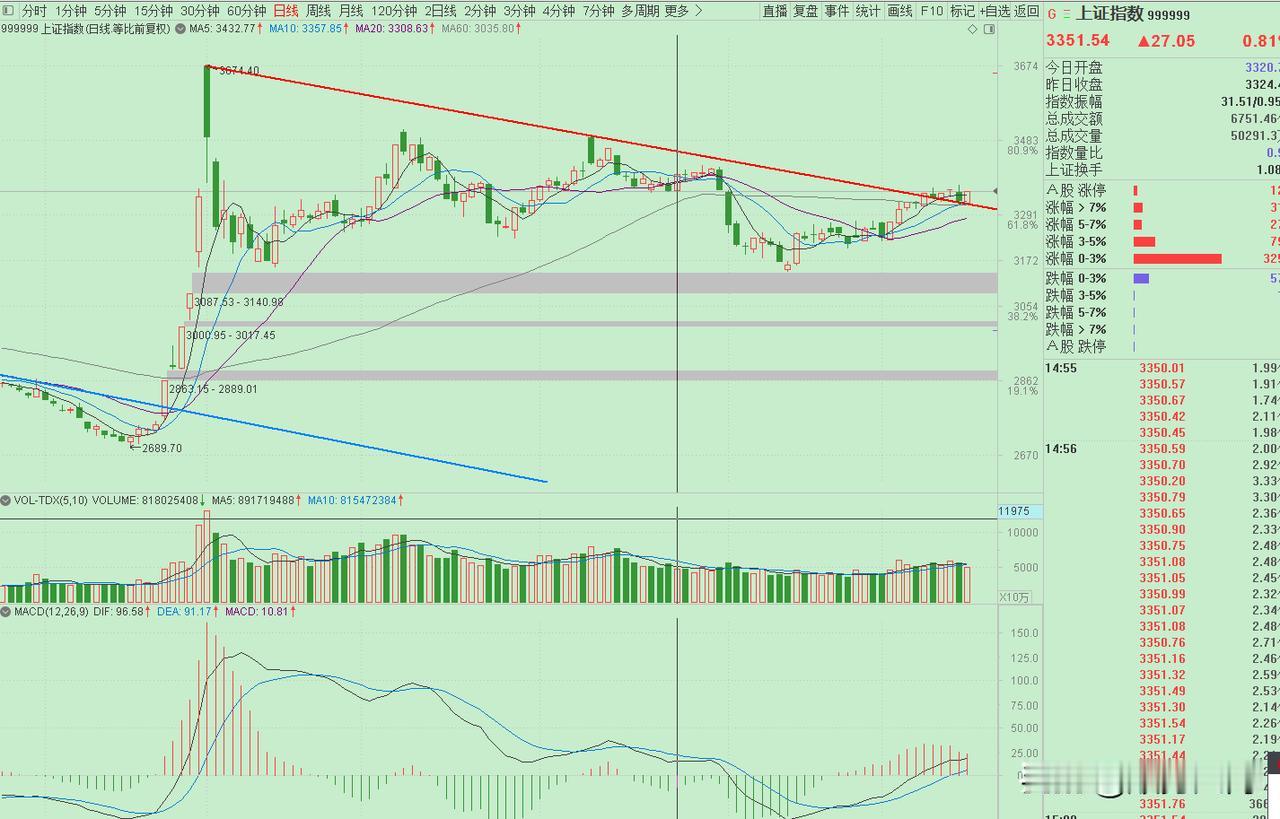The width and height of the screenshot is (1280, 819).
Task: Open the 多周期 multi-period view
Action: coord(640,11)
